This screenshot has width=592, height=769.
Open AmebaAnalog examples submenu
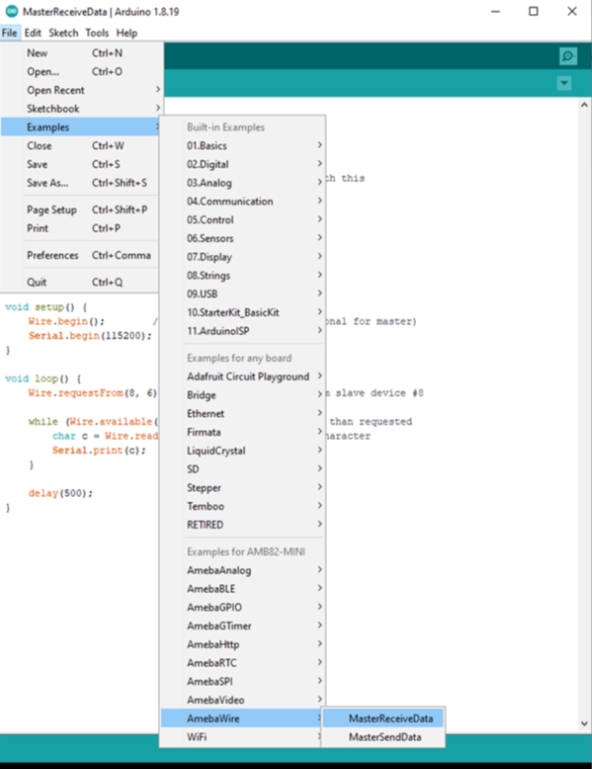[x=243, y=570]
